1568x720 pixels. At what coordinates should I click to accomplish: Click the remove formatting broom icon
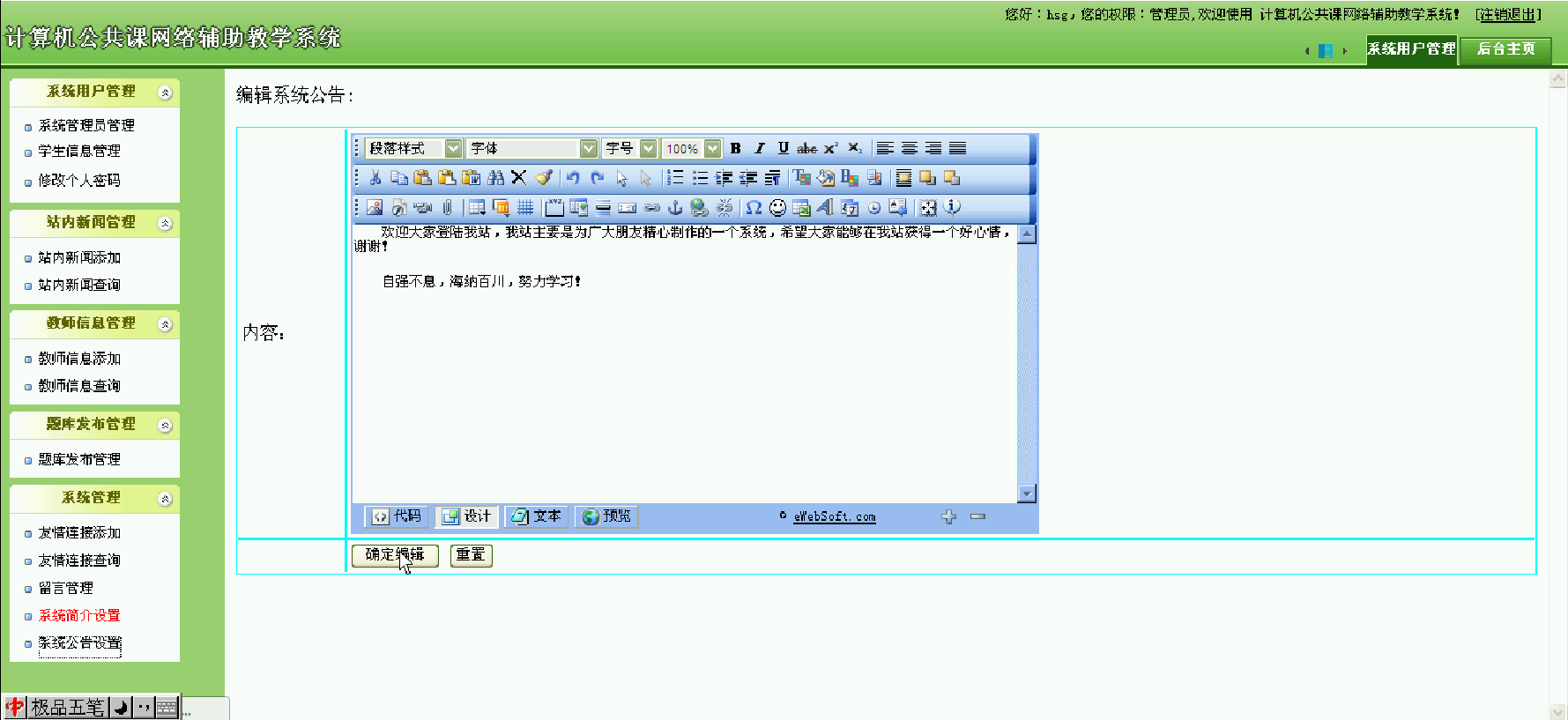click(x=544, y=178)
